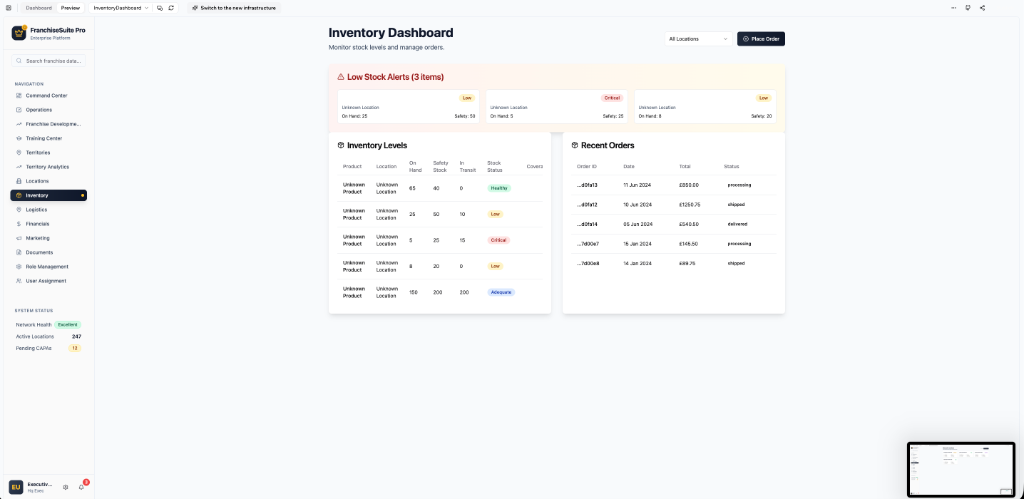Click the Active Locations value 247
Screen dimensions: 1024x499
76,336
